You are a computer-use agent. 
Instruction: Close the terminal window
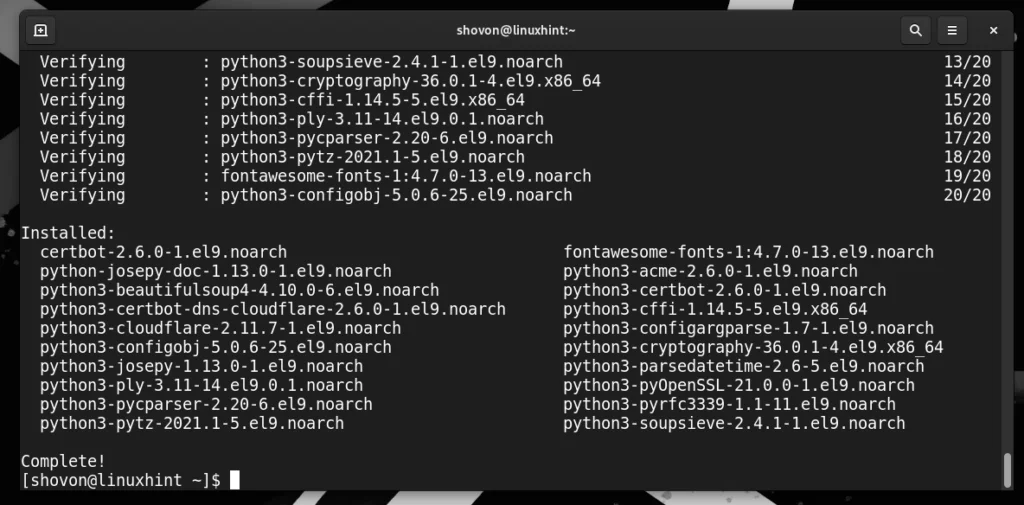click(993, 31)
